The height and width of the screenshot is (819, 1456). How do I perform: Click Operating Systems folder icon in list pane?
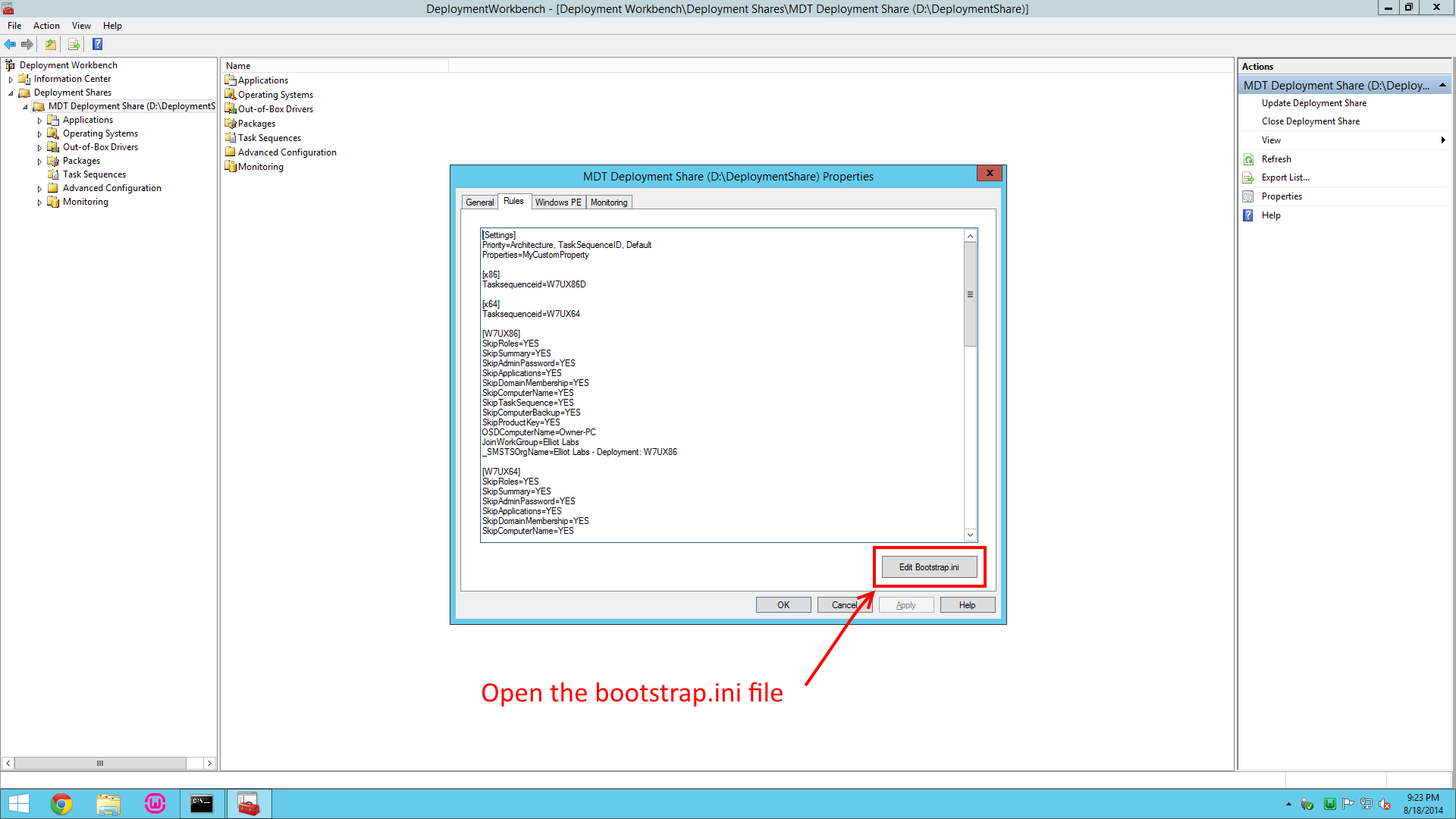coord(231,94)
